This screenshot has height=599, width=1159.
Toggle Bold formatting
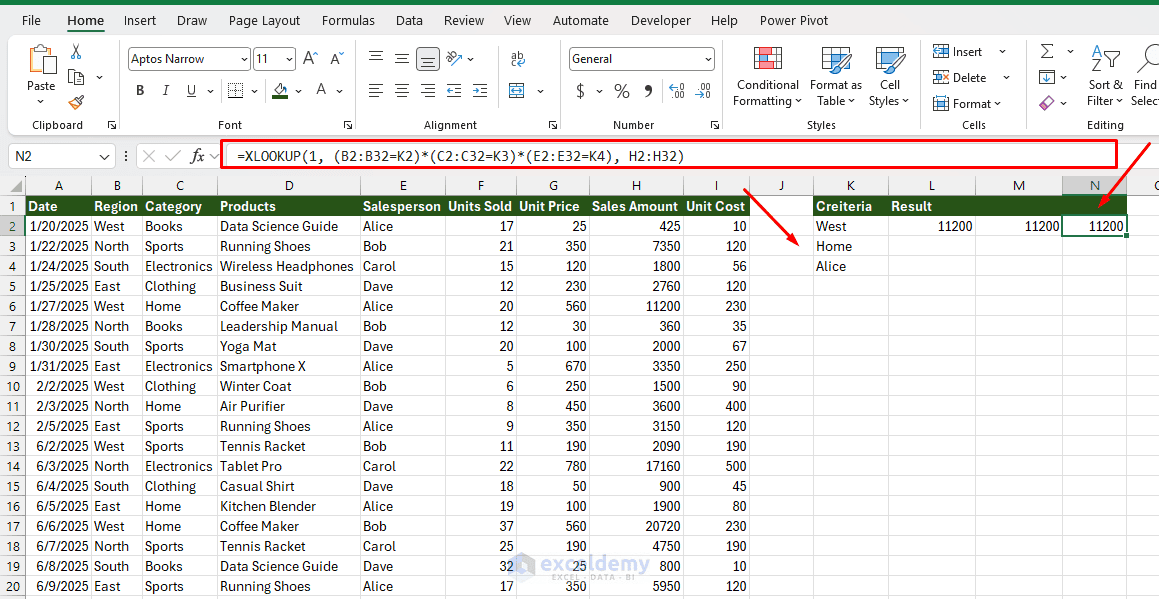pyautogui.click(x=140, y=90)
